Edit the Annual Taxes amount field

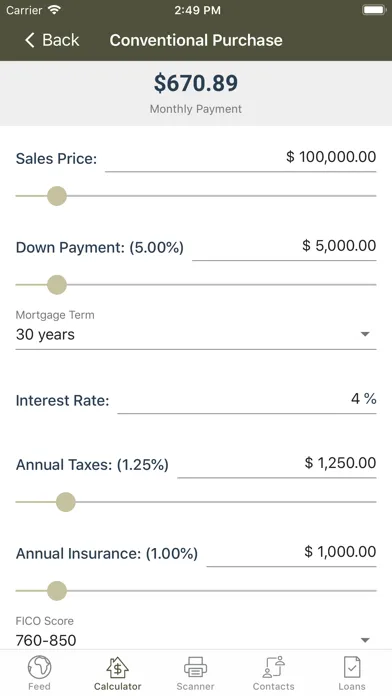[x=277, y=464]
